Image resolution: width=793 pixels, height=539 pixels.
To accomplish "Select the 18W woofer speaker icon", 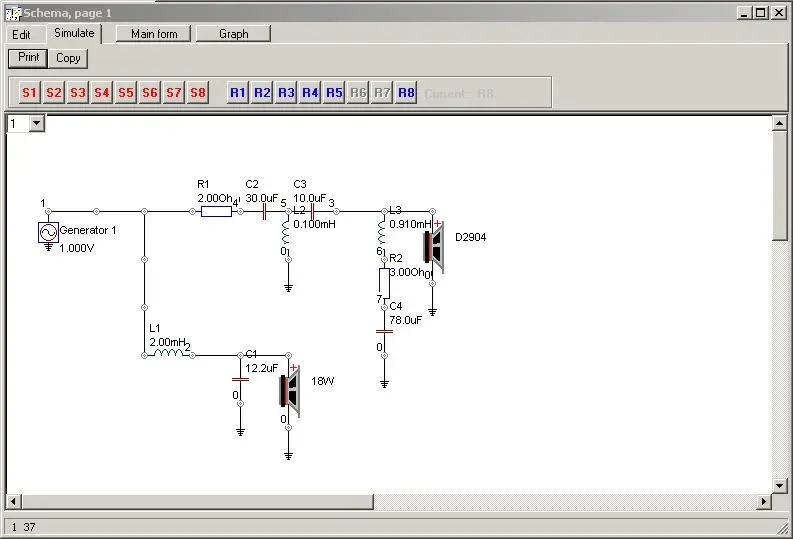I will point(290,390).
